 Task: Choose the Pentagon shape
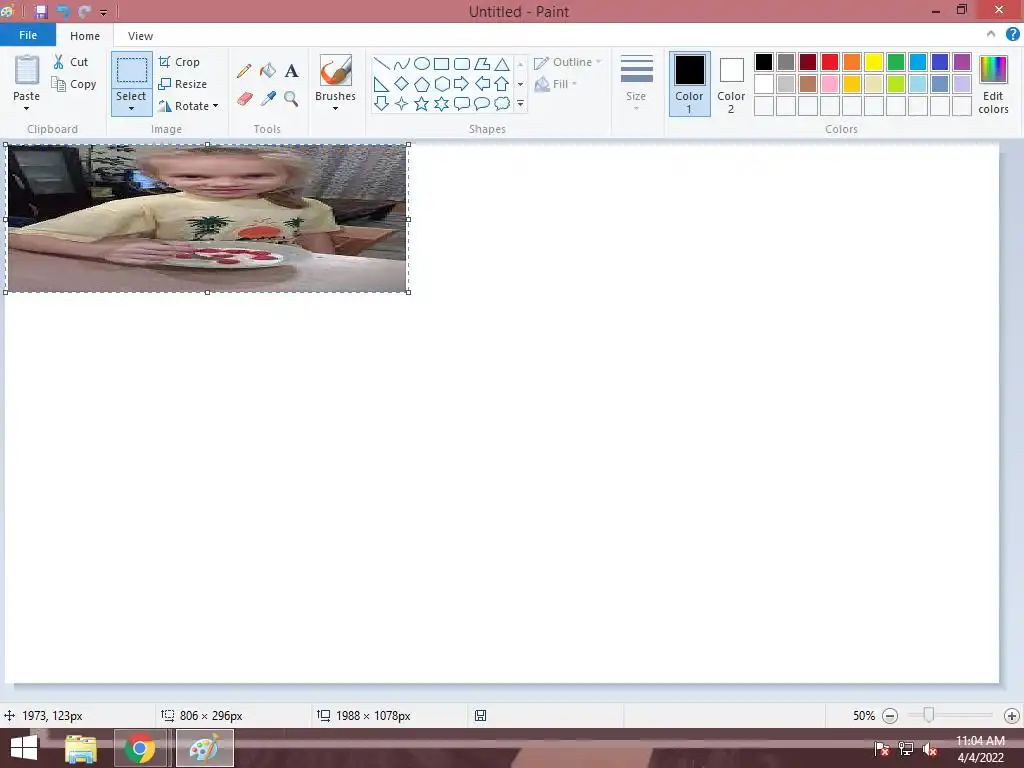[422, 84]
